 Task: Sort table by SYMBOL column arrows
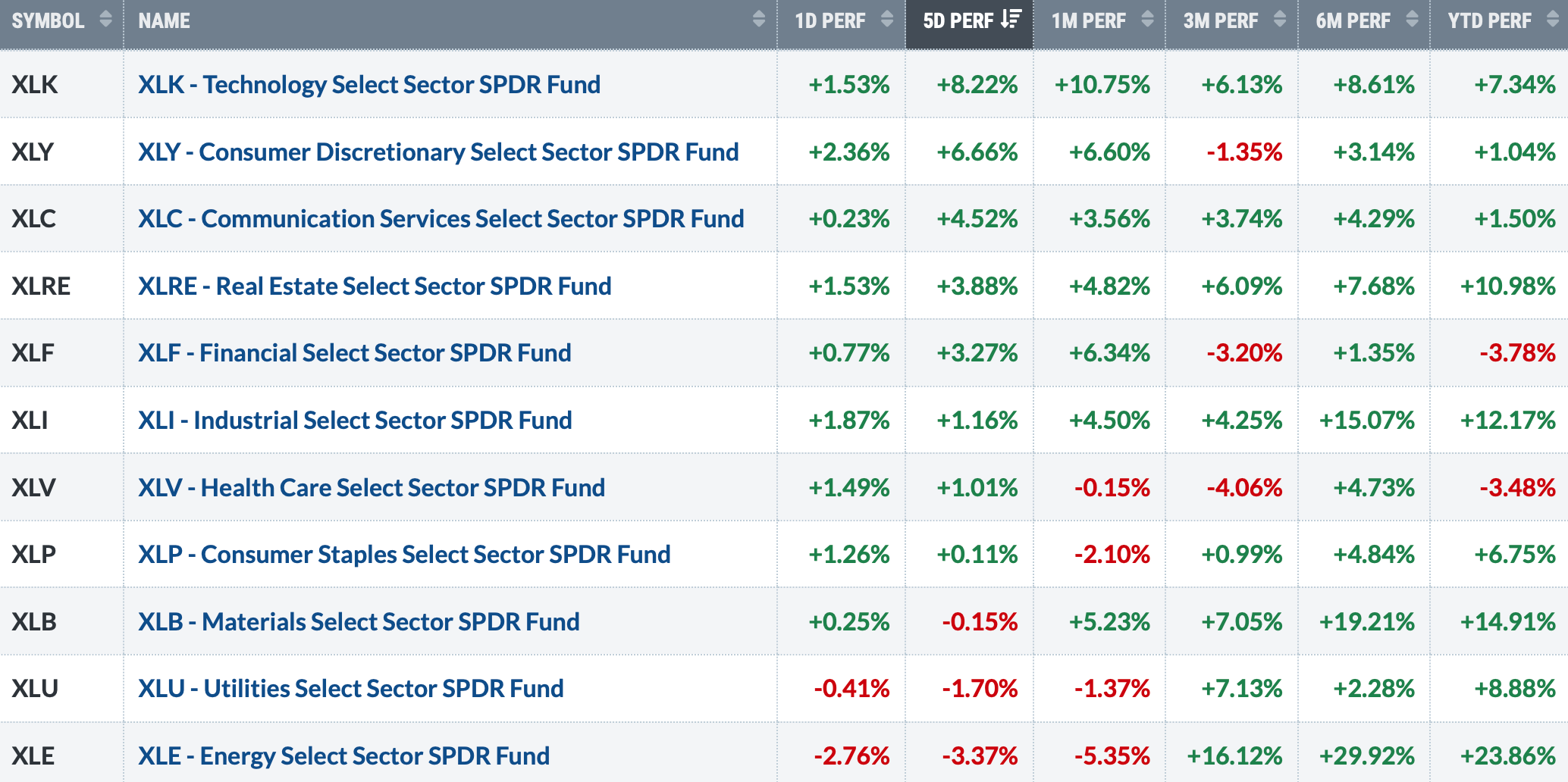coord(105,20)
